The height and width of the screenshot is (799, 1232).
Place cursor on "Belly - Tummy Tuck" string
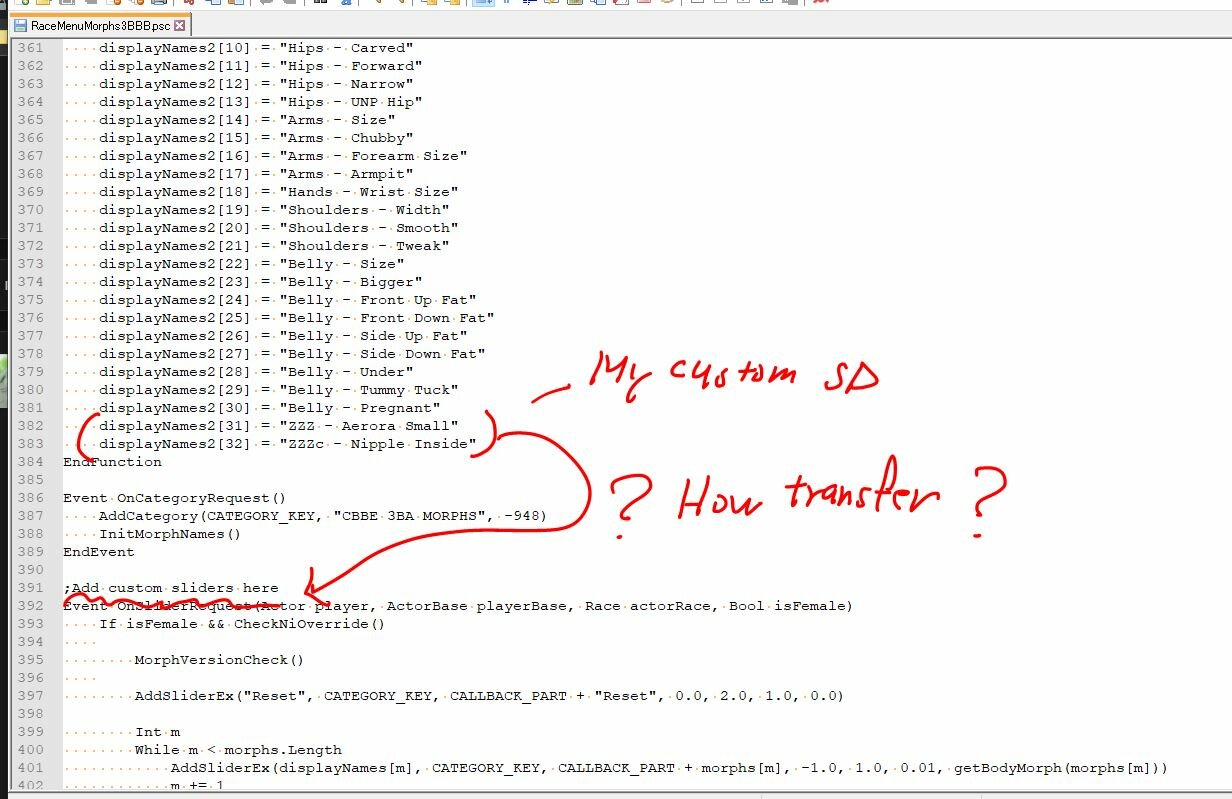pos(368,390)
